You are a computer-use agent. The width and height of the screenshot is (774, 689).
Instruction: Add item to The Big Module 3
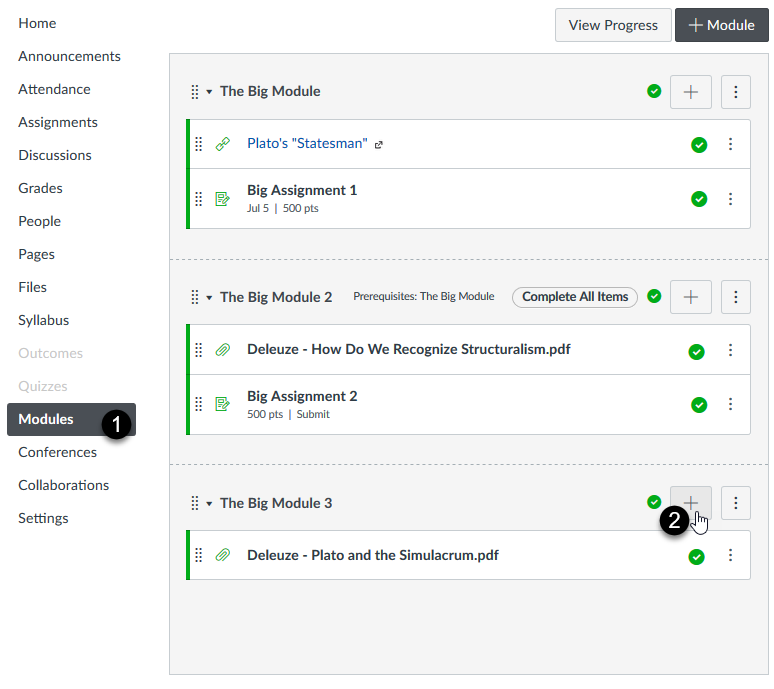pos(691,503)
